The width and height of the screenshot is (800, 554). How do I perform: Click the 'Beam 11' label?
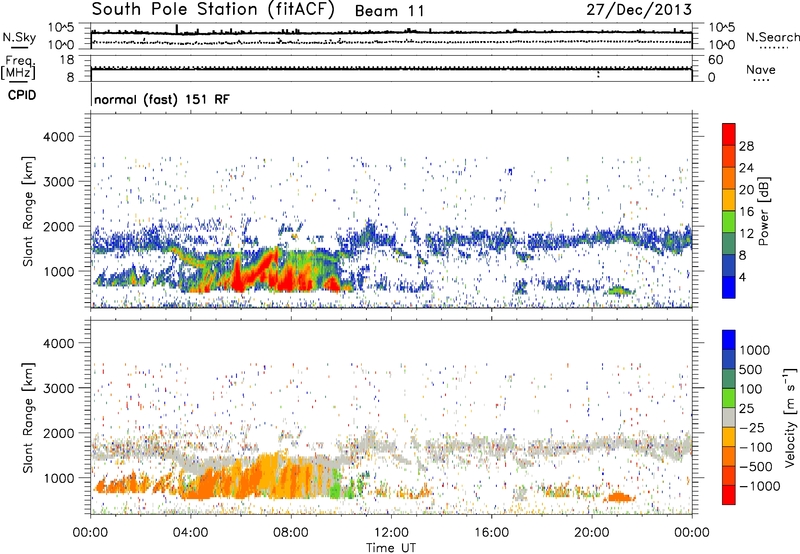tap(389, 11)
